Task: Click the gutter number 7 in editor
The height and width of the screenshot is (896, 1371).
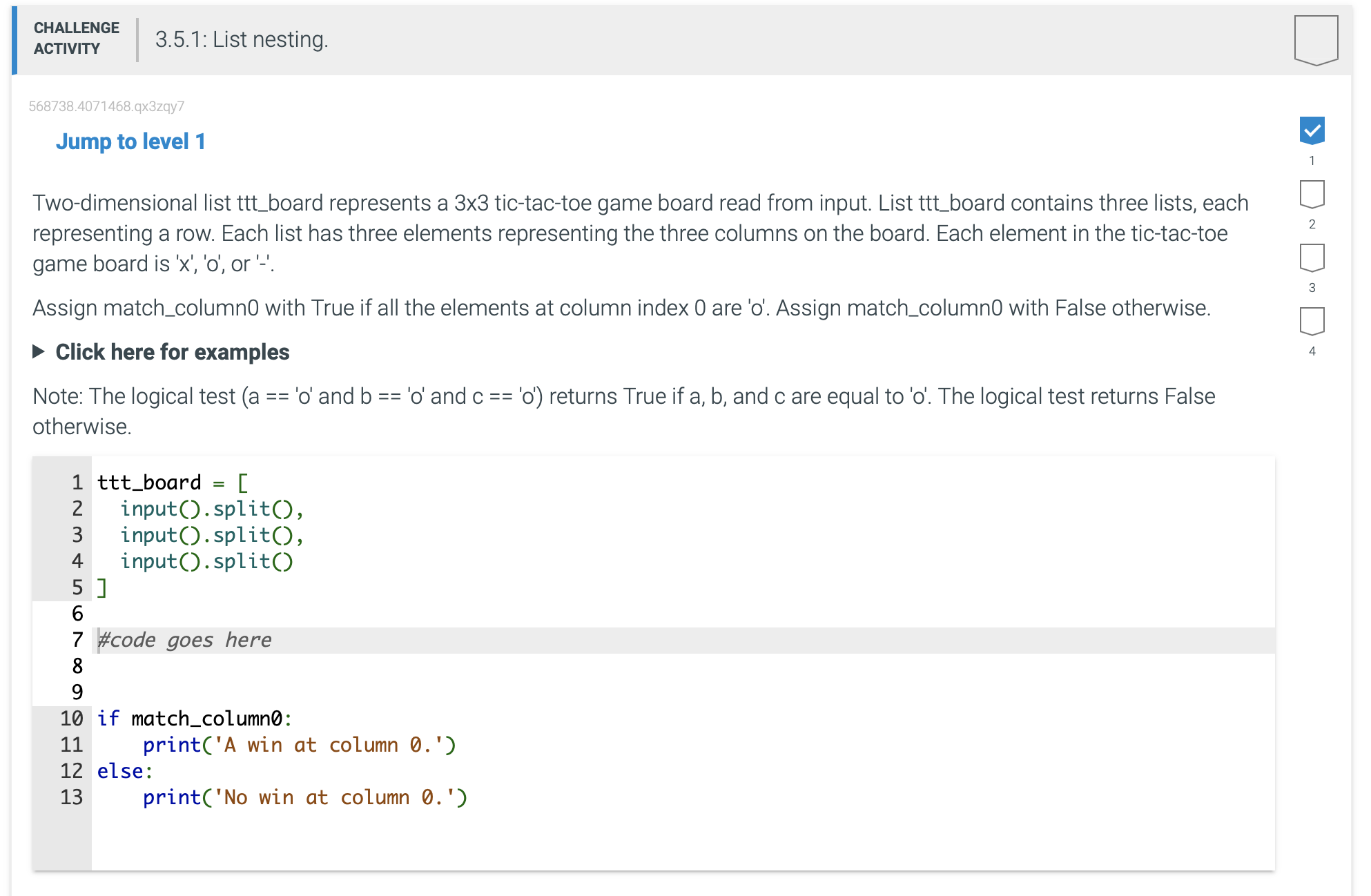Action: click(76, 640)
